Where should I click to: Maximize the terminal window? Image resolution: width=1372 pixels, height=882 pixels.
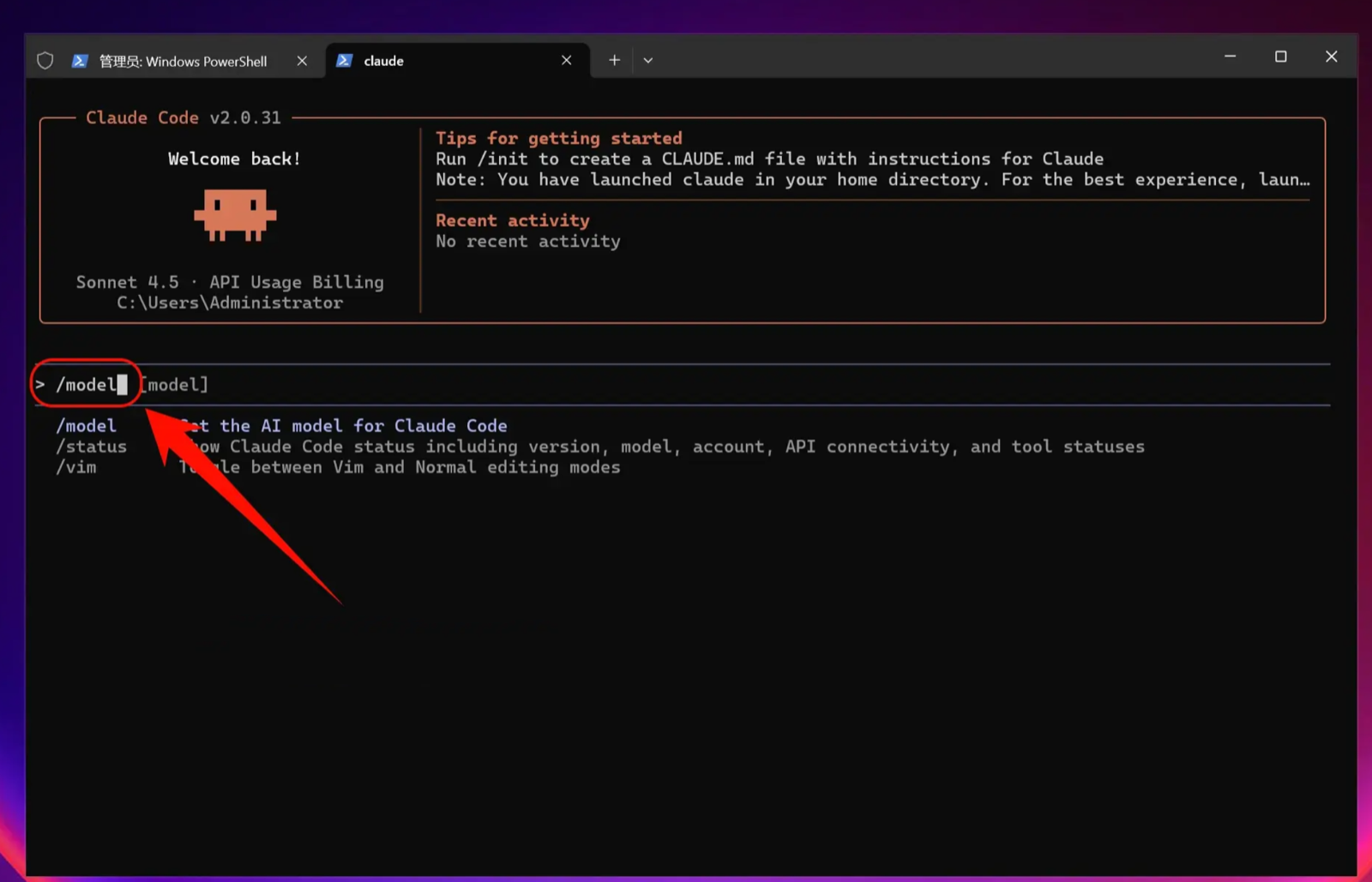point(1281,57)
